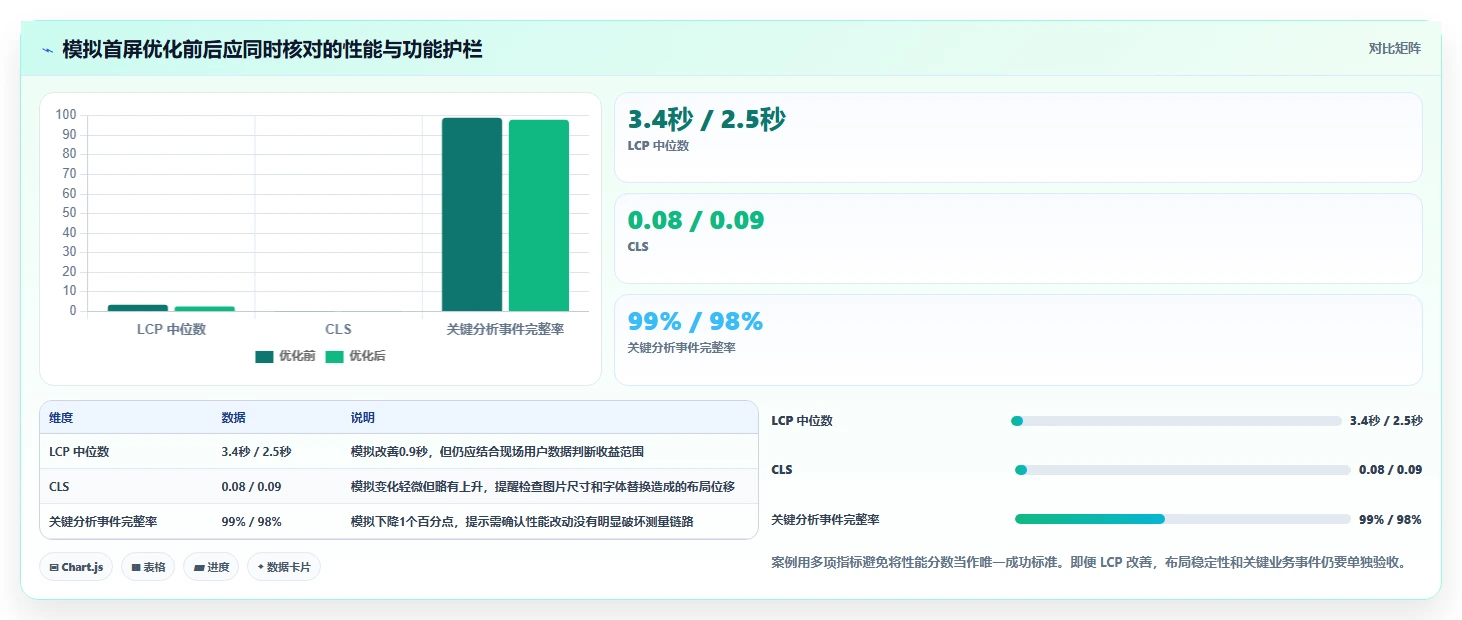Click the tall light green 优化后 bar for 关键分析事件完整率

539,216
